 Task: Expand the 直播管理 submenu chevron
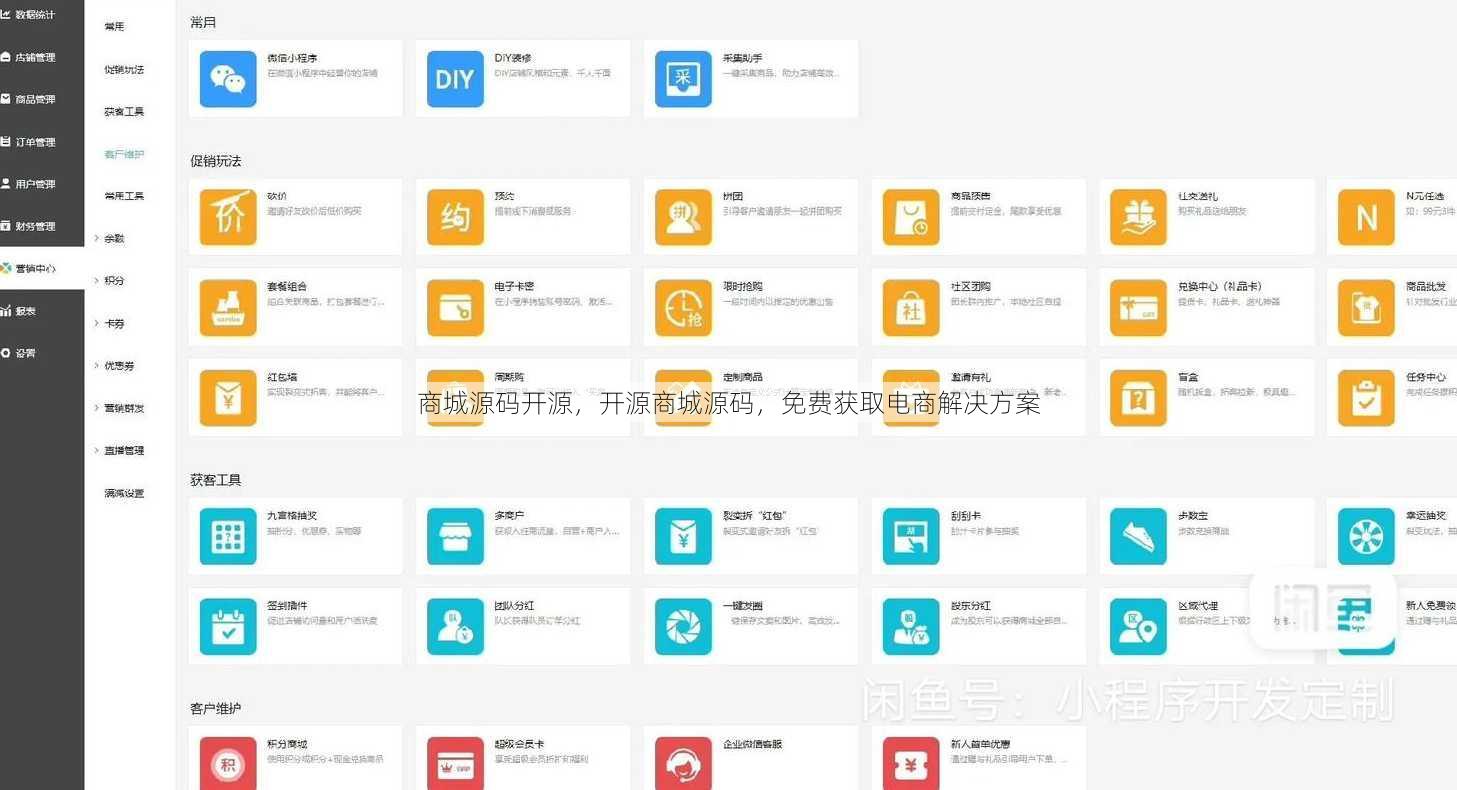coord(97,451)
